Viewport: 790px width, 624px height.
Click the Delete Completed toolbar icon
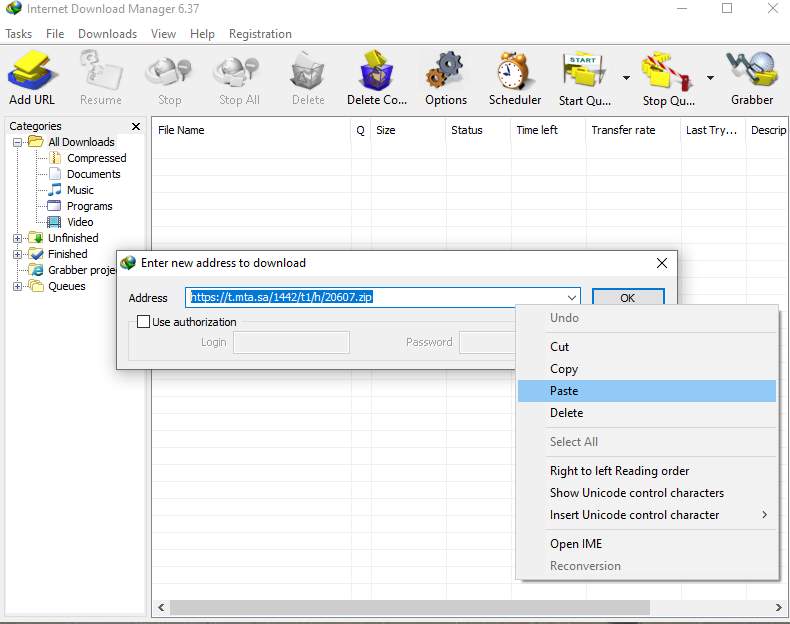tap(376, 77)
